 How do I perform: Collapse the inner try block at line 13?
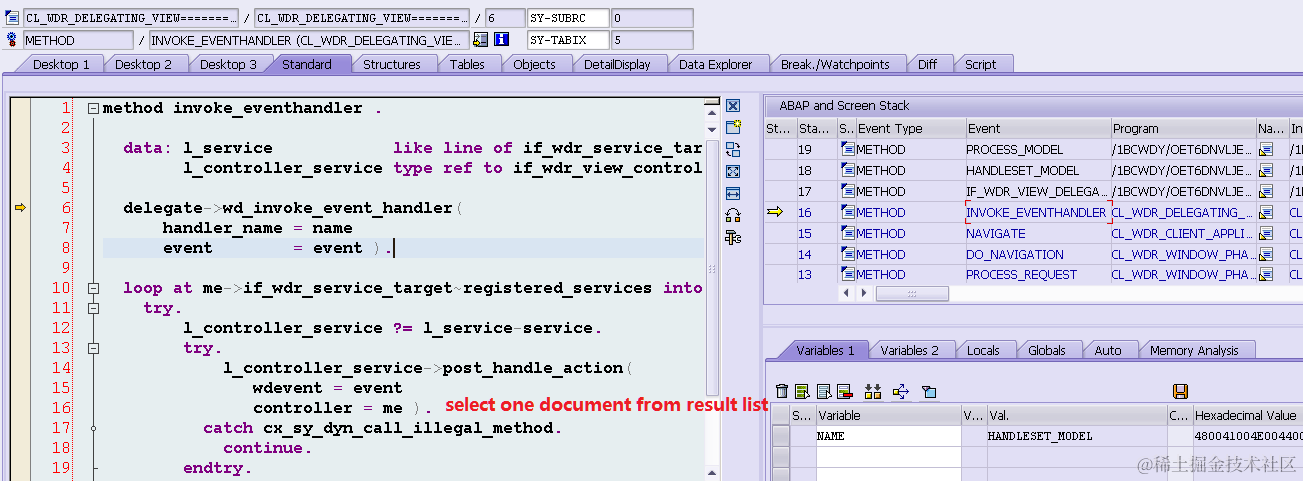[93, 348]
